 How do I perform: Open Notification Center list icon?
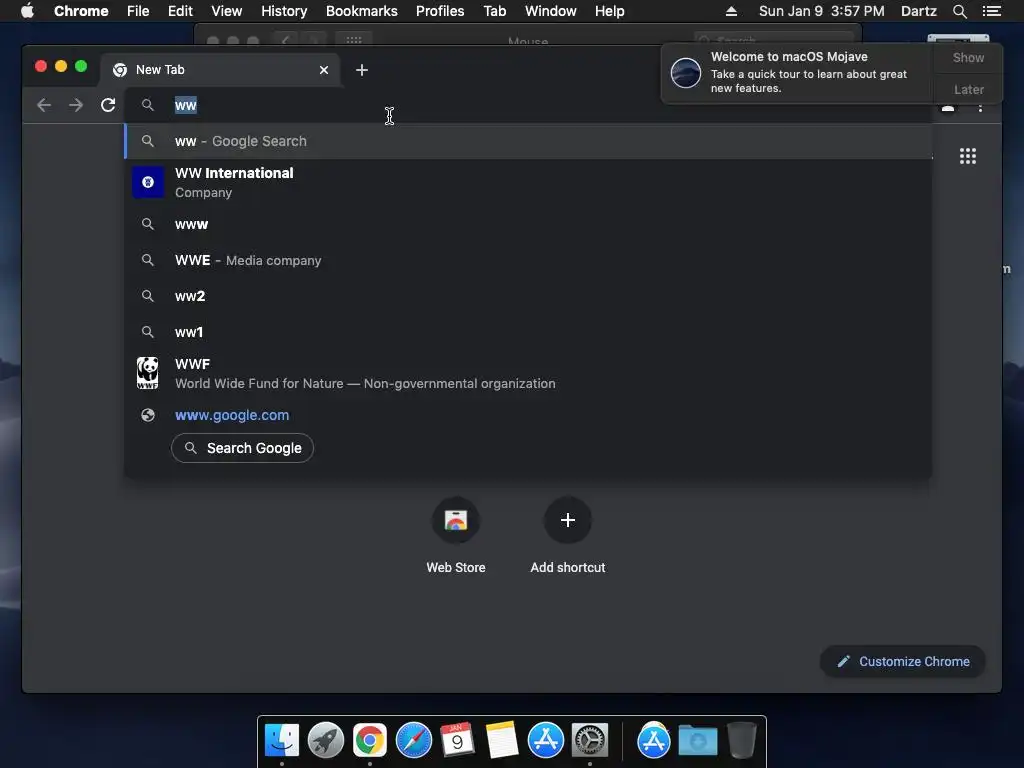click(x=991, y=11)
